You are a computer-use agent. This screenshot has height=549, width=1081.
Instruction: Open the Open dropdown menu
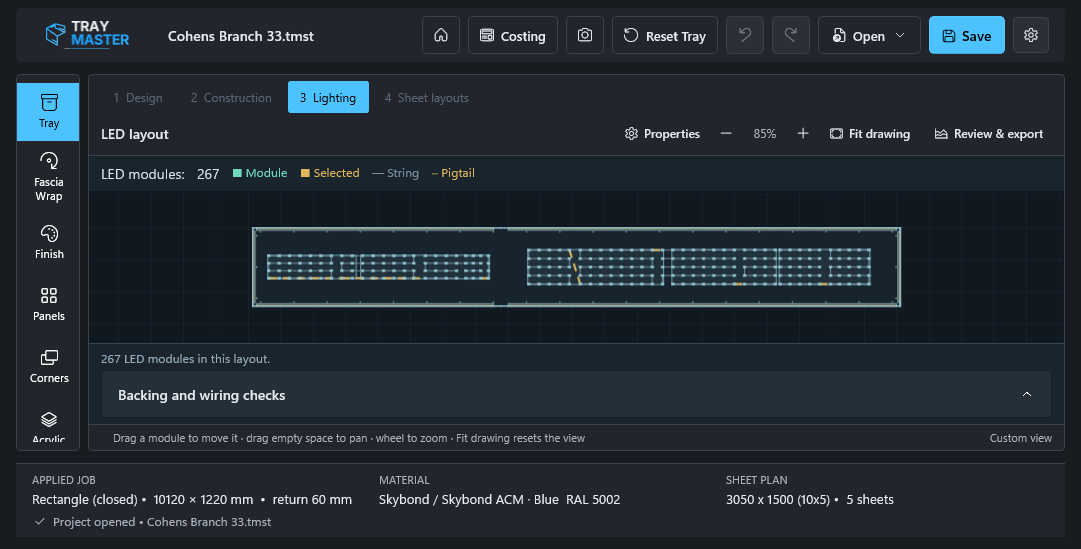(x=869, y=35)
